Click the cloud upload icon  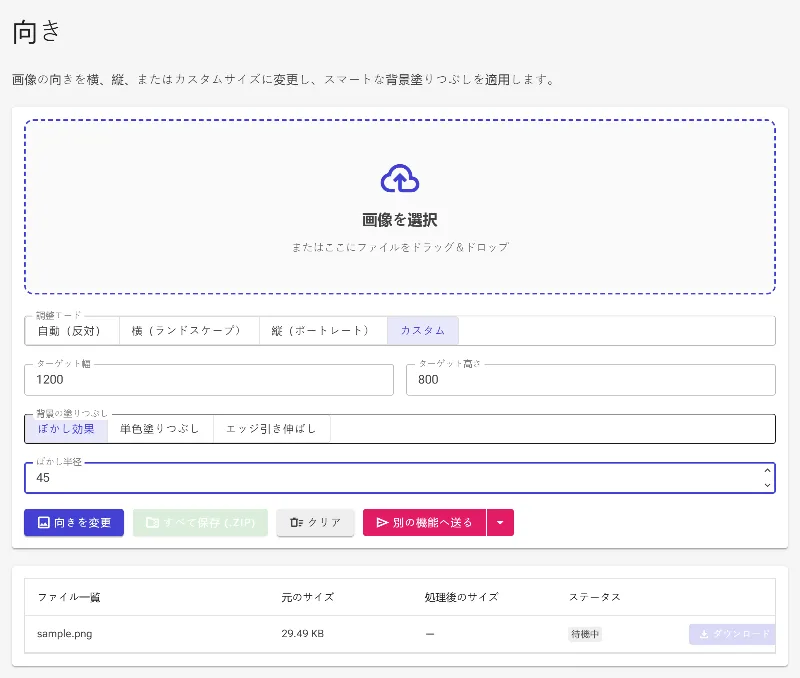(x=400, y=179)
